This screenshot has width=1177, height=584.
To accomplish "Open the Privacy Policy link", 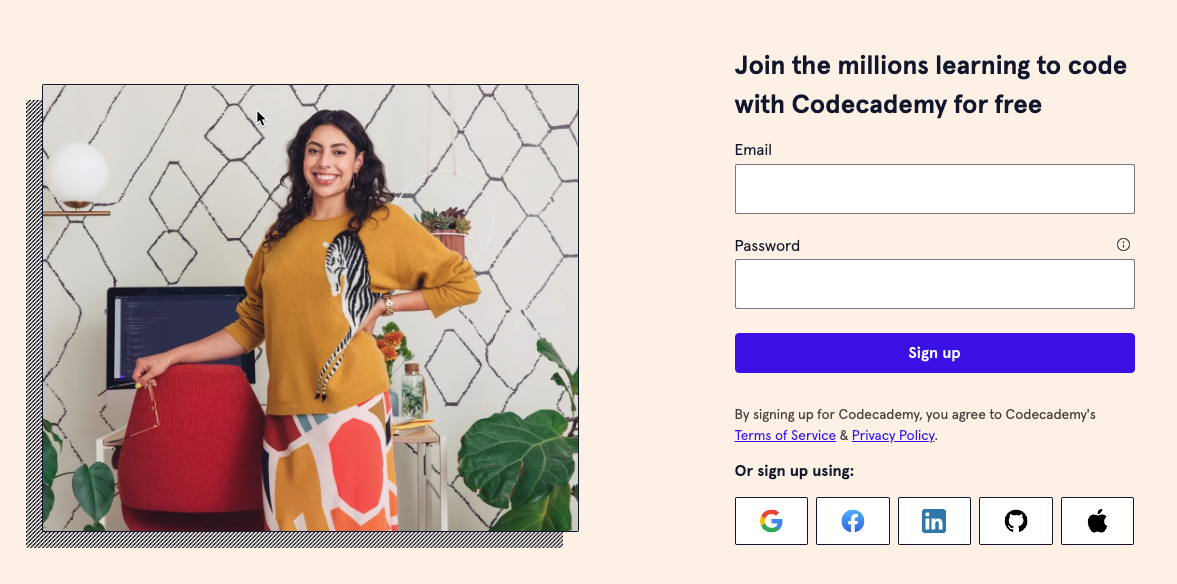I will click(892, 435).
